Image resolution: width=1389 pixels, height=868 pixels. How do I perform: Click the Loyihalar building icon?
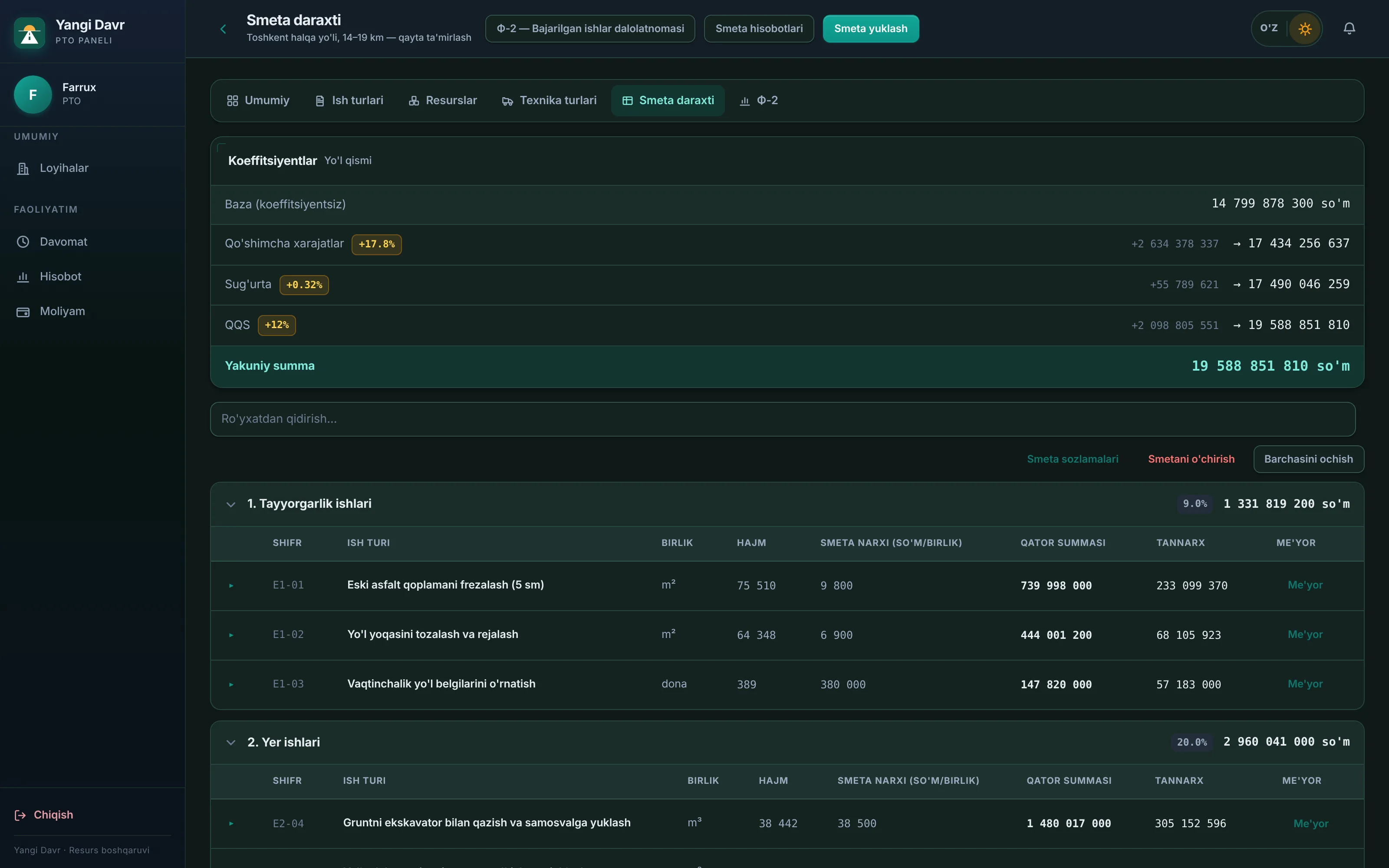23,169
